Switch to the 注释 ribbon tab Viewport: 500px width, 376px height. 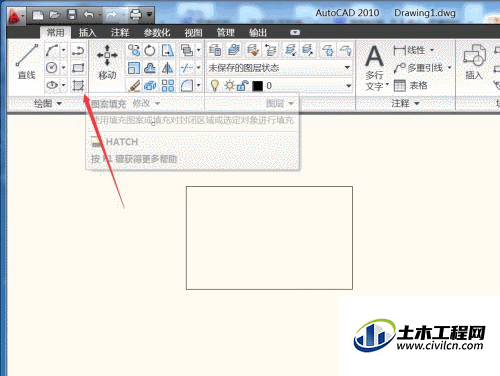(120, 32)
